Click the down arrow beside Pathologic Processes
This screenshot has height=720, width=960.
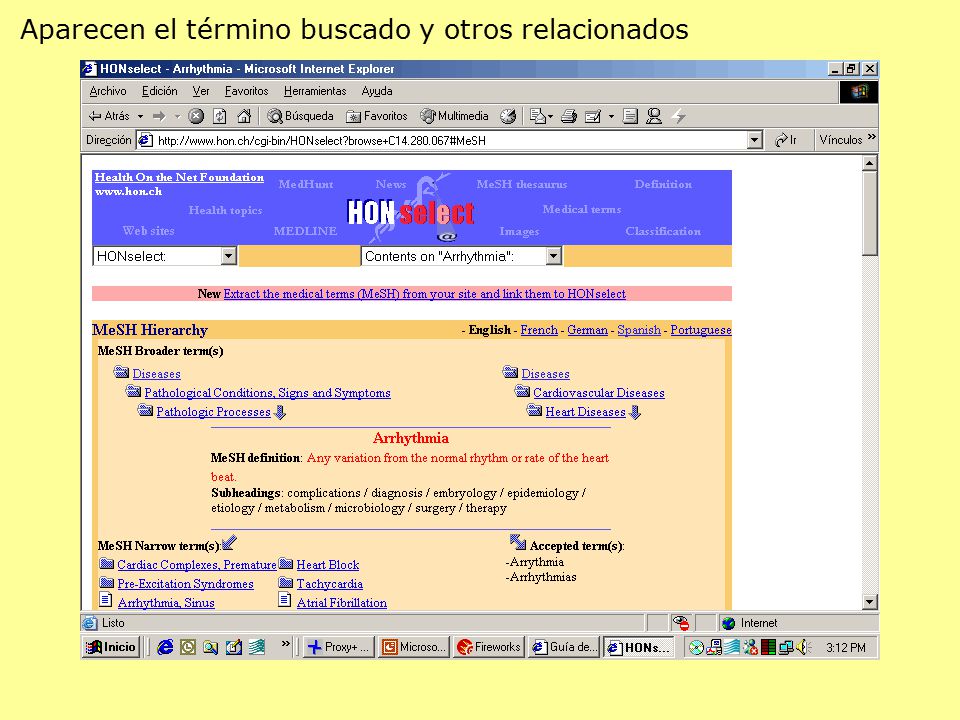(x=280, y=413)
